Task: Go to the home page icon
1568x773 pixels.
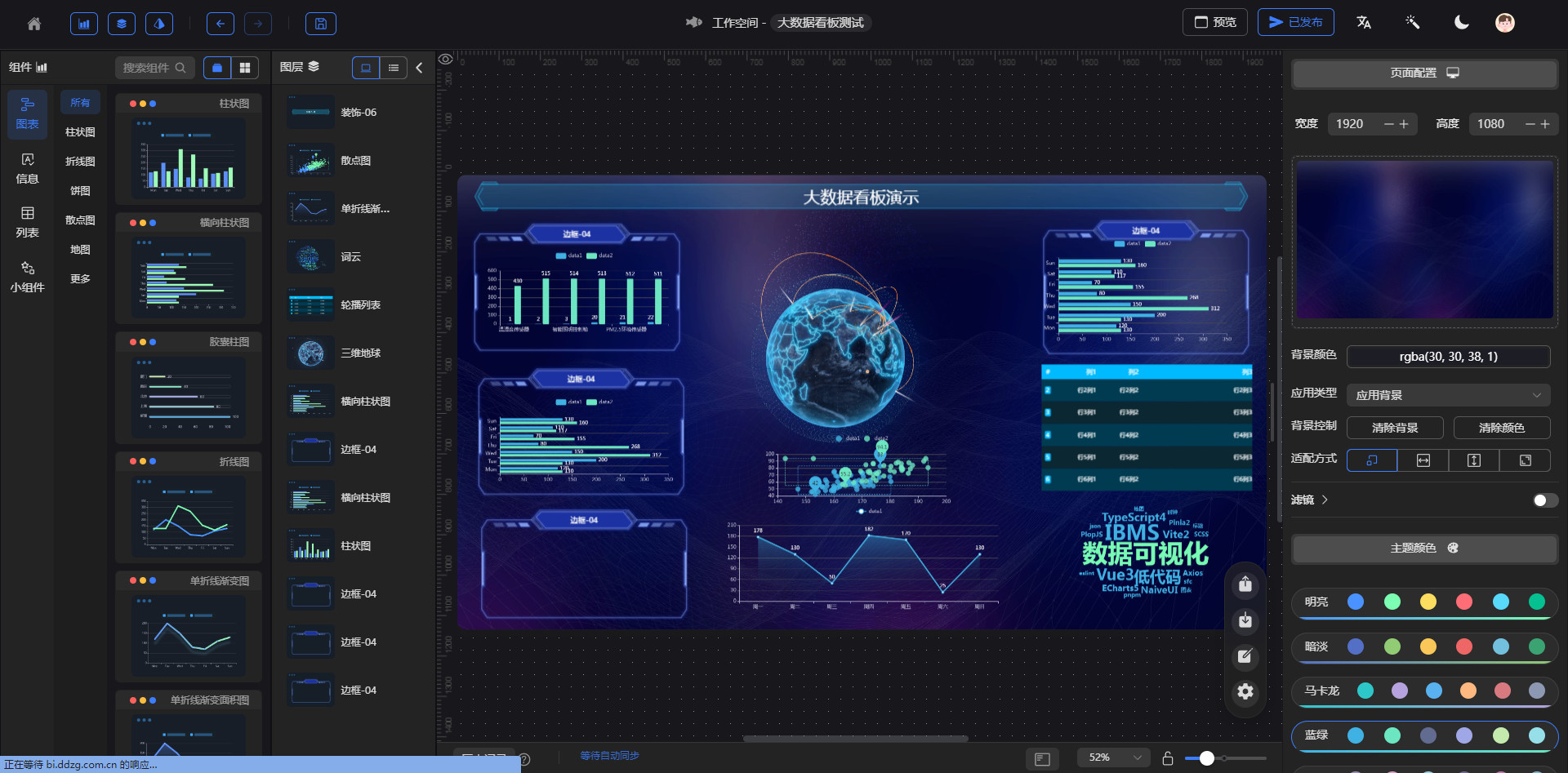Action: pyautogui.click(x=33, y=24)
